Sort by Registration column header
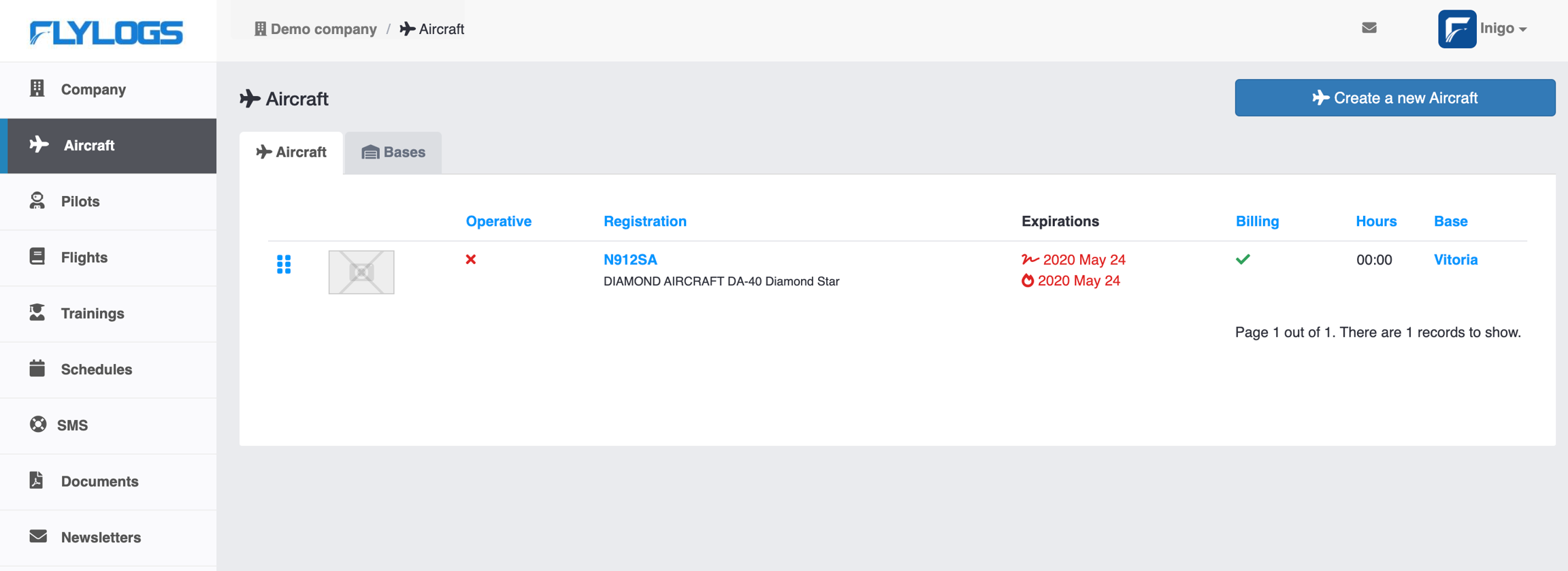 tap(644, 221)
